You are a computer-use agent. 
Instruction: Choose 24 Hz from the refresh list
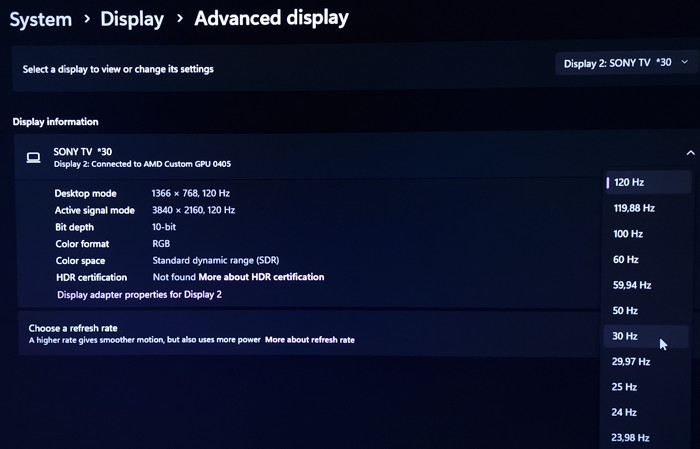[625, 412]
